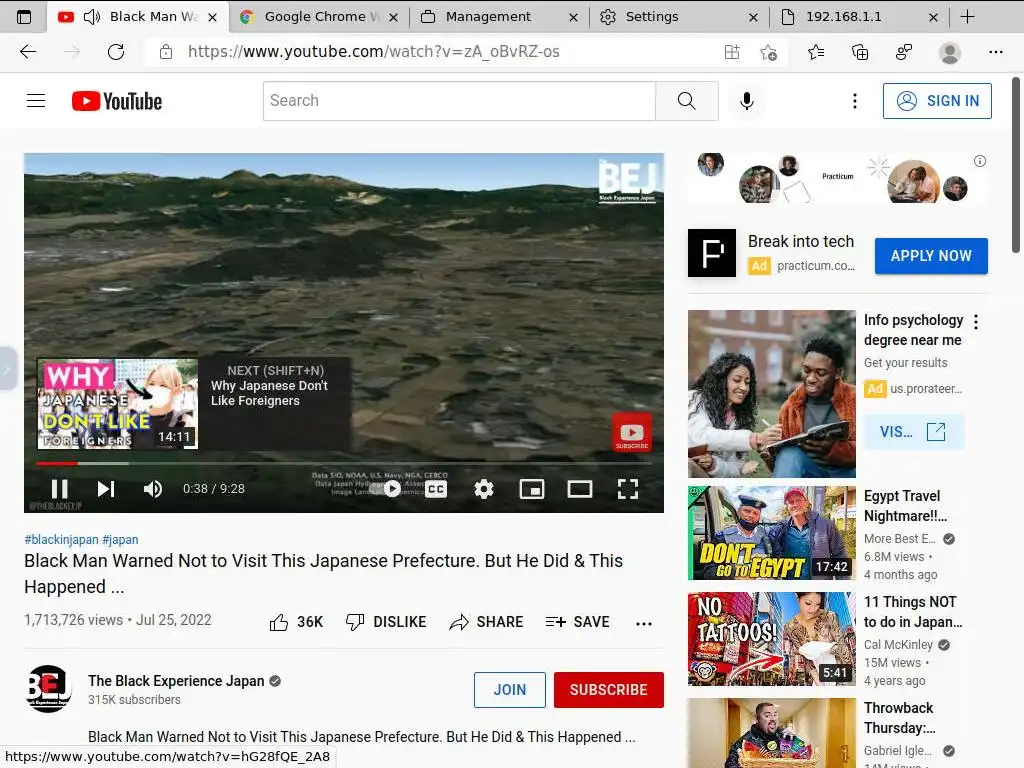Click the JOIN button
The image size is (1024, 768).
[509, 690]
